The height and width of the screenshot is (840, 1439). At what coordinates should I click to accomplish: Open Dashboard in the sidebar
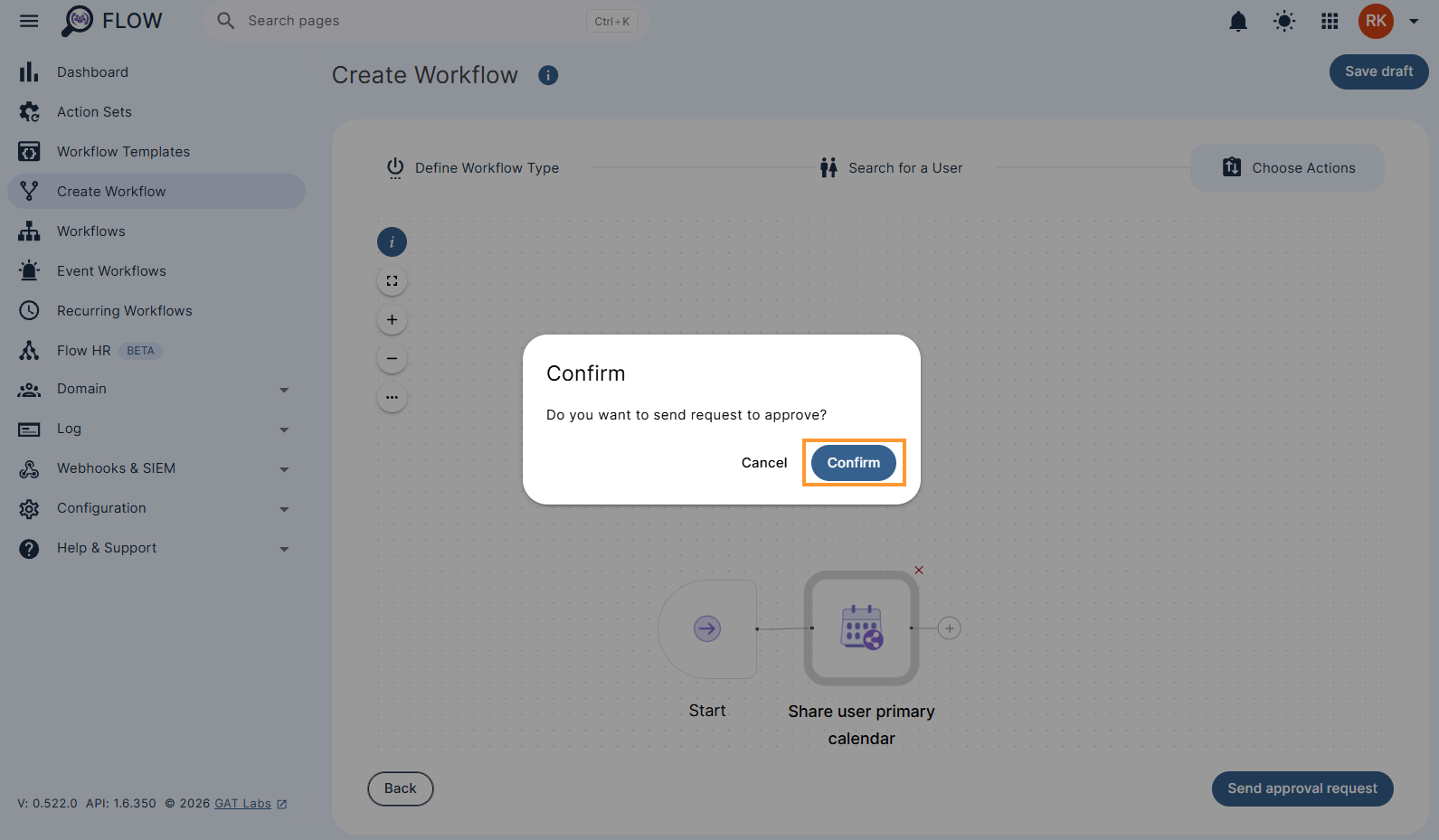[156, 72]
